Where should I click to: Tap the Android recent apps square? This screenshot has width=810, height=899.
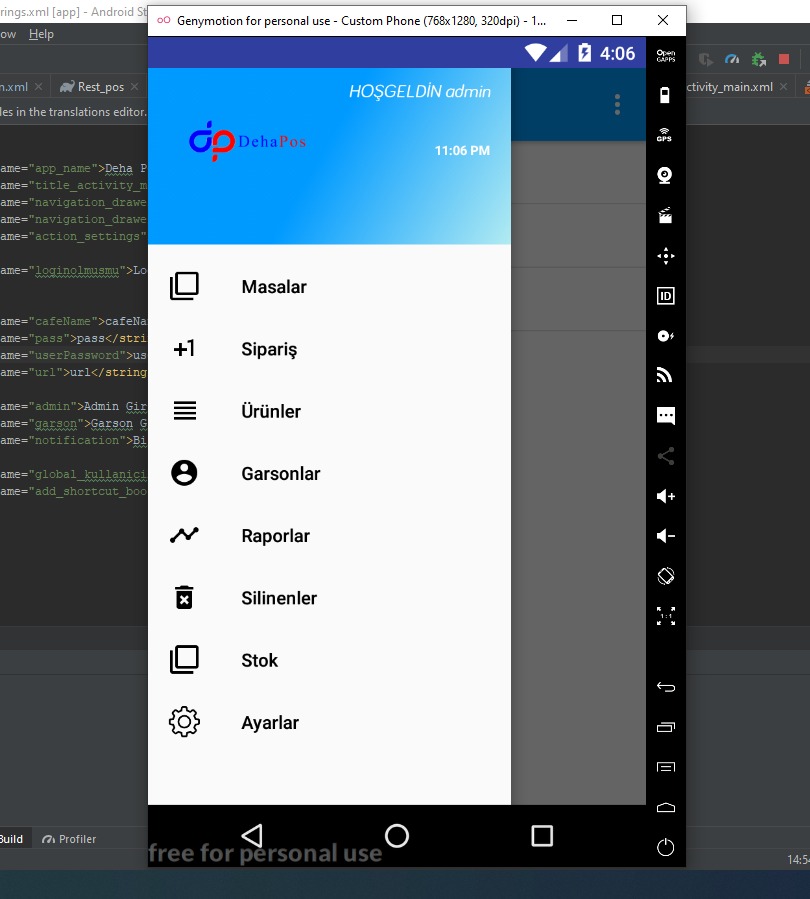pos(542,836)
